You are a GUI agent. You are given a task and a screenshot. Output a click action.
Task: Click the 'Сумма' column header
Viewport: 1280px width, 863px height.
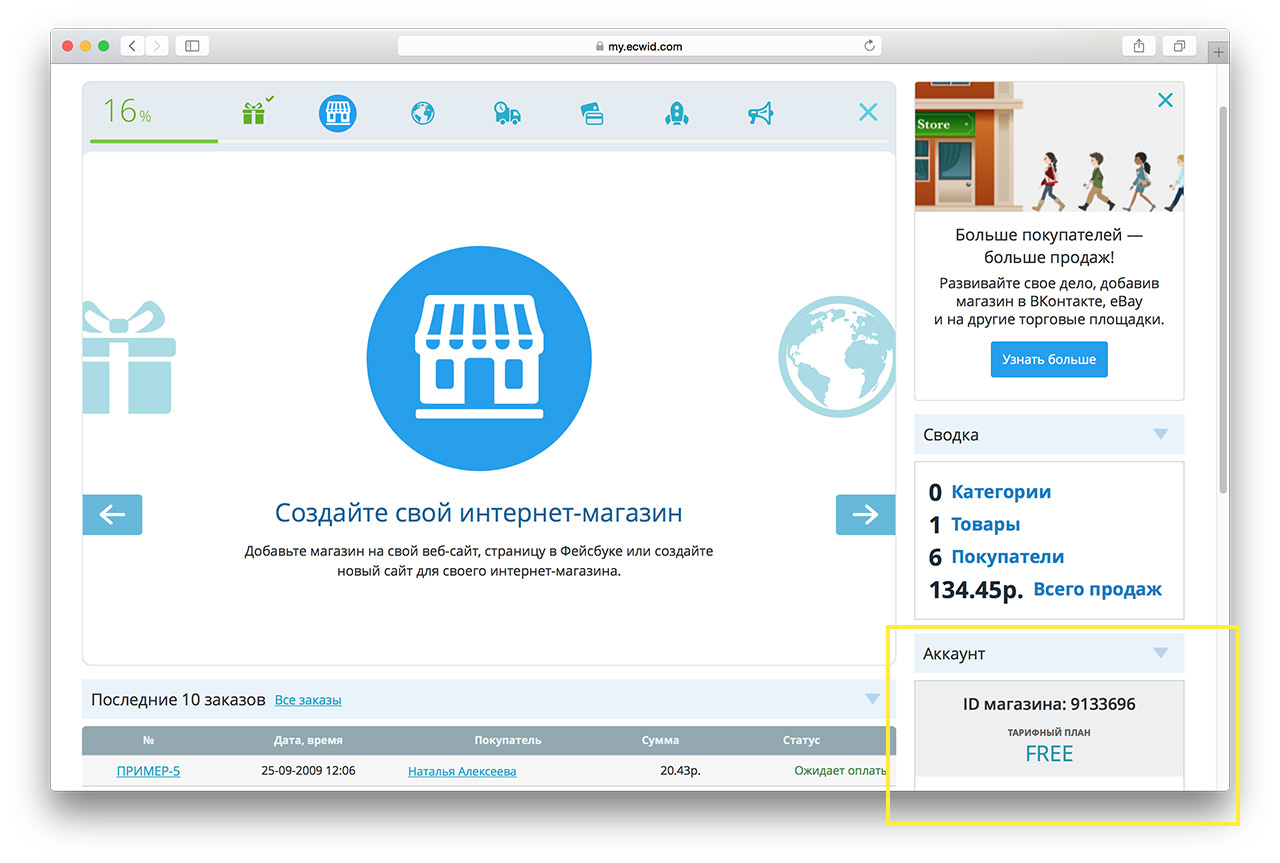click(x=660, y=740)
